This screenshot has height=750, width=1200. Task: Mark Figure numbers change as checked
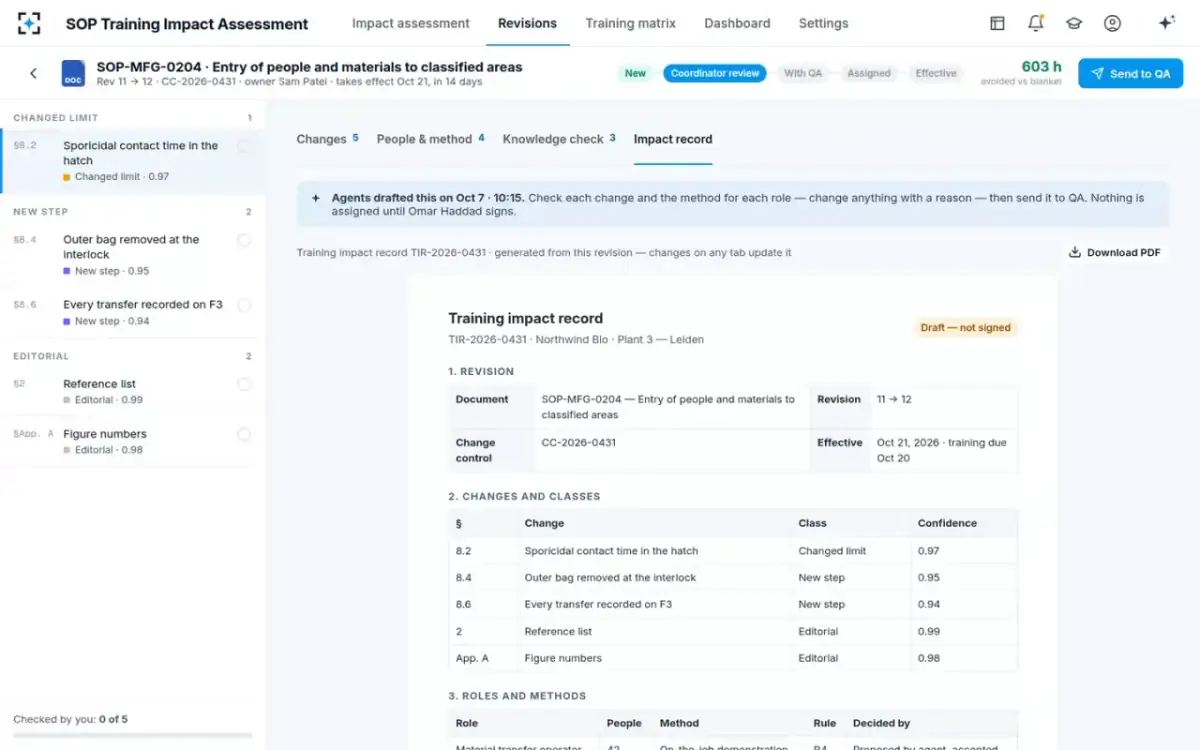pyautogui.click(x=244, y=434)
